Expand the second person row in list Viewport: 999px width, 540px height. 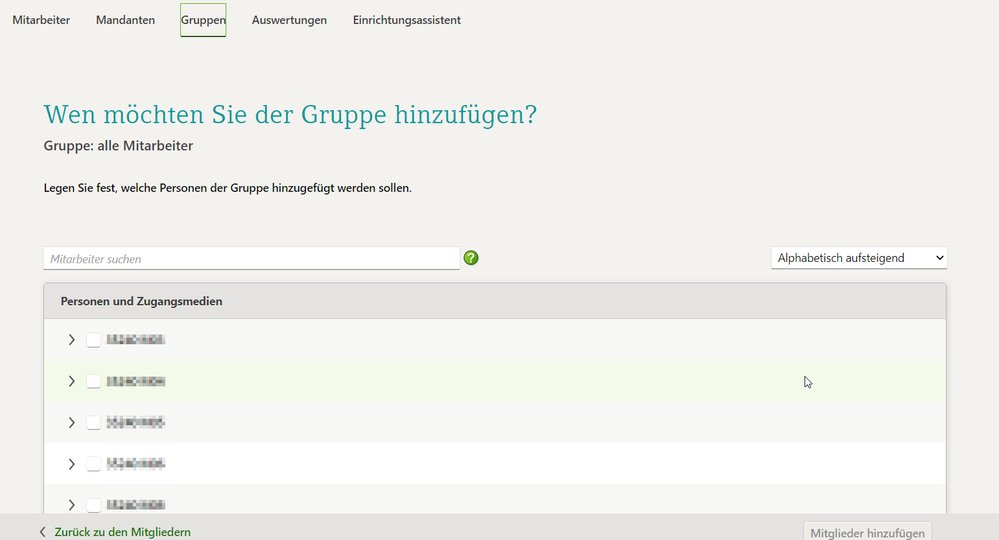tap(71, 381)
